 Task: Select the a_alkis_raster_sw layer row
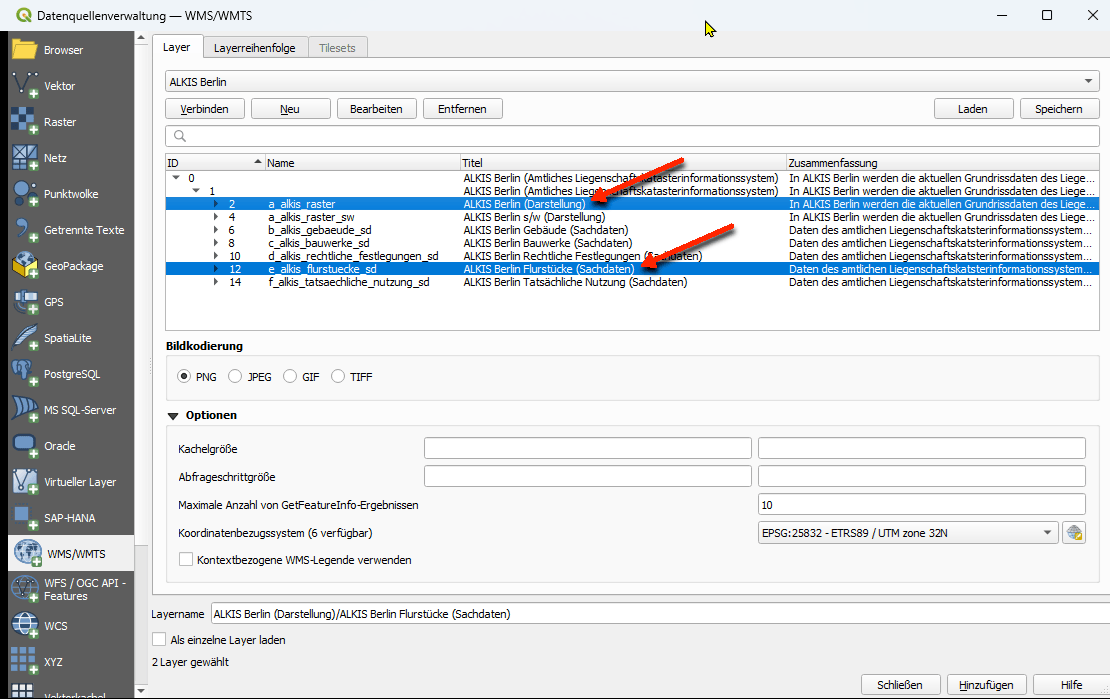click(x=311, y=217)
